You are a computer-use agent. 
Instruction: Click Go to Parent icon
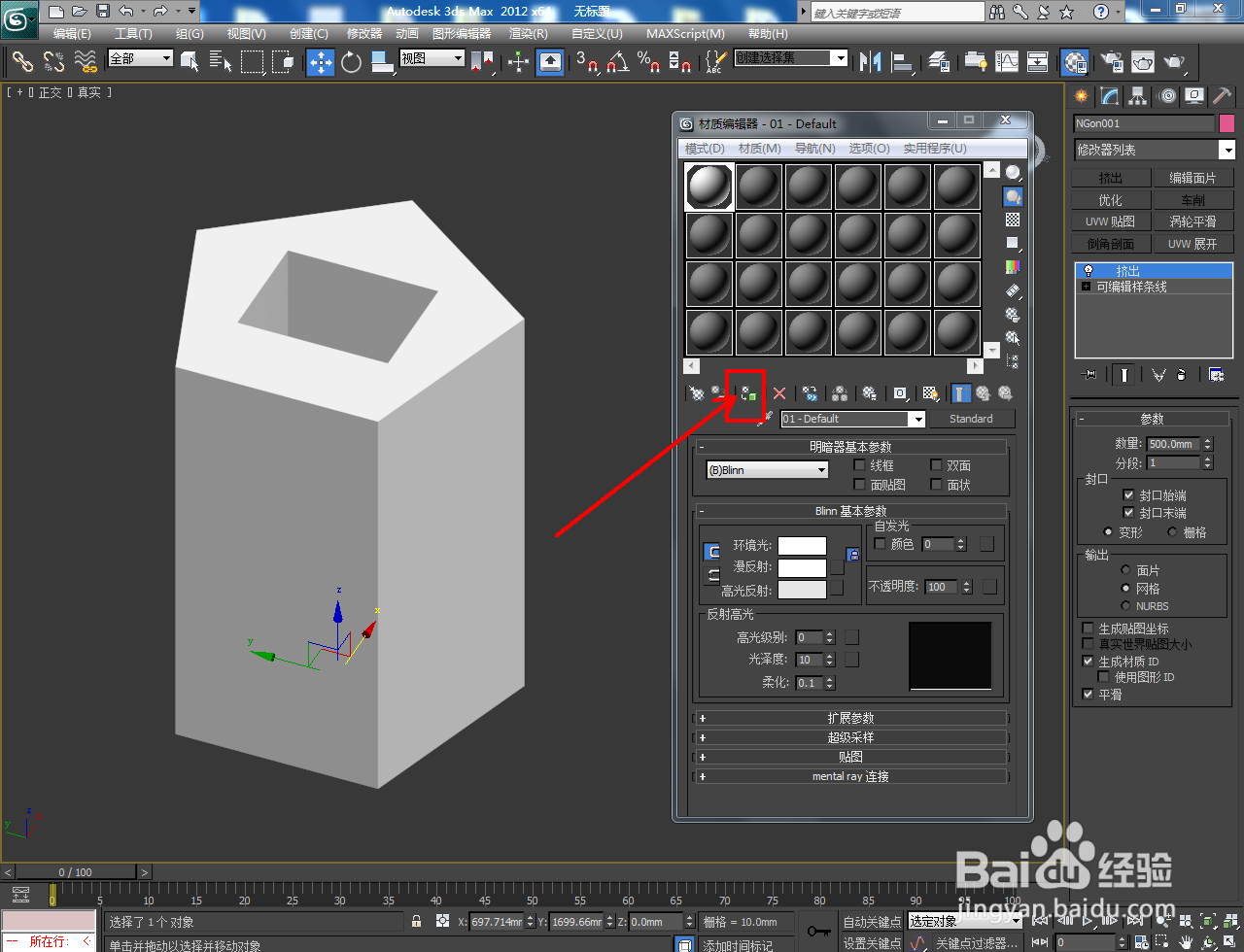click(x=983, y=393)
